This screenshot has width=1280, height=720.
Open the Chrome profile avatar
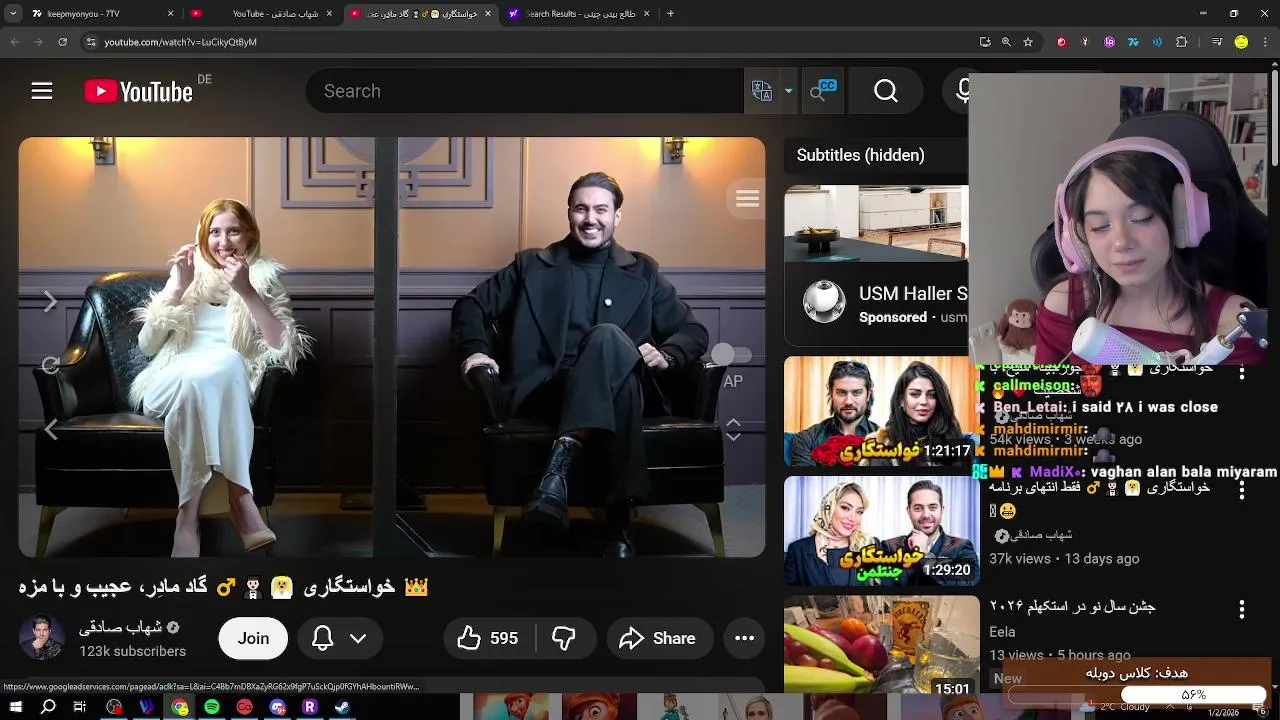click(1241, 42)
